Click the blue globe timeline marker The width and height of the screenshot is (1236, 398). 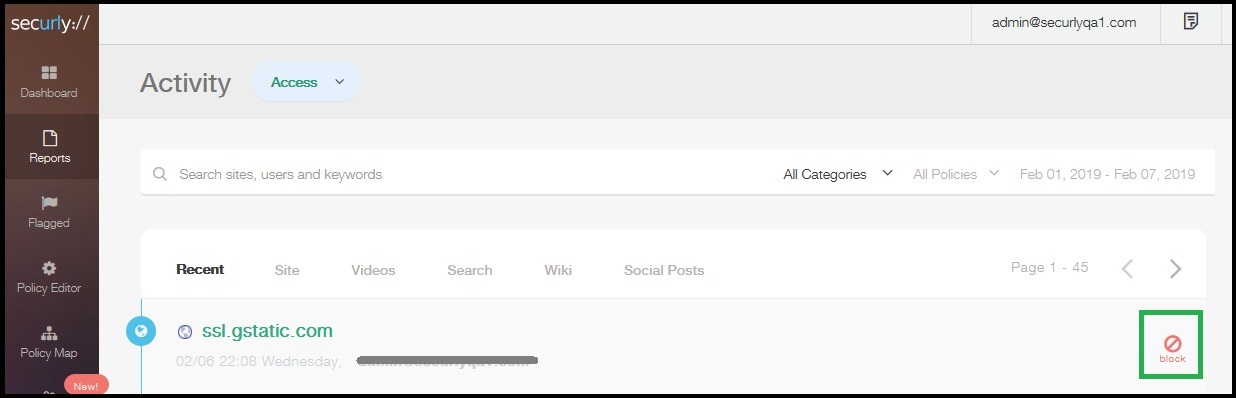[x=141, y=331]
